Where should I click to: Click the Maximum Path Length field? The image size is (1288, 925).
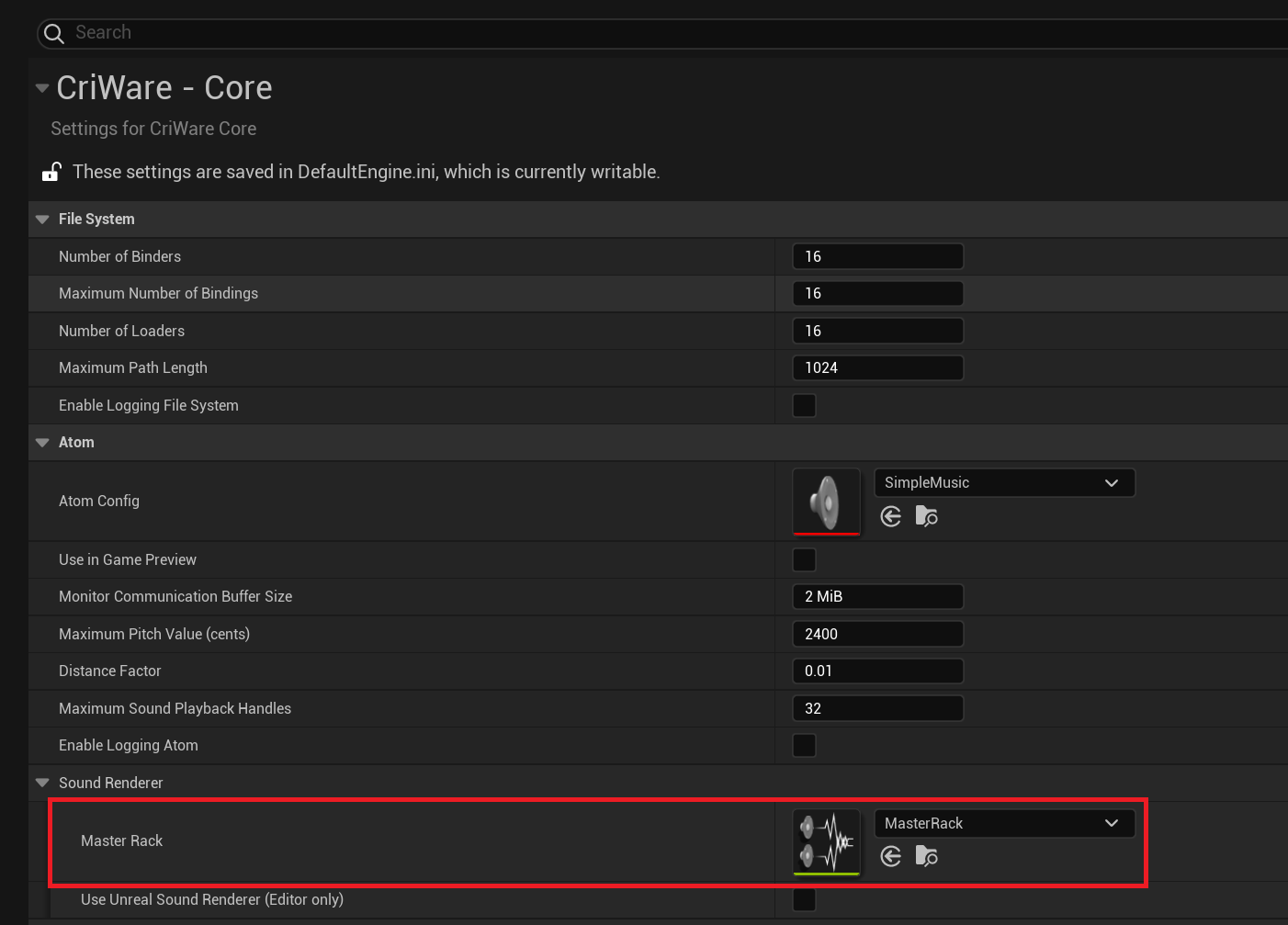[x=877, y=367]
